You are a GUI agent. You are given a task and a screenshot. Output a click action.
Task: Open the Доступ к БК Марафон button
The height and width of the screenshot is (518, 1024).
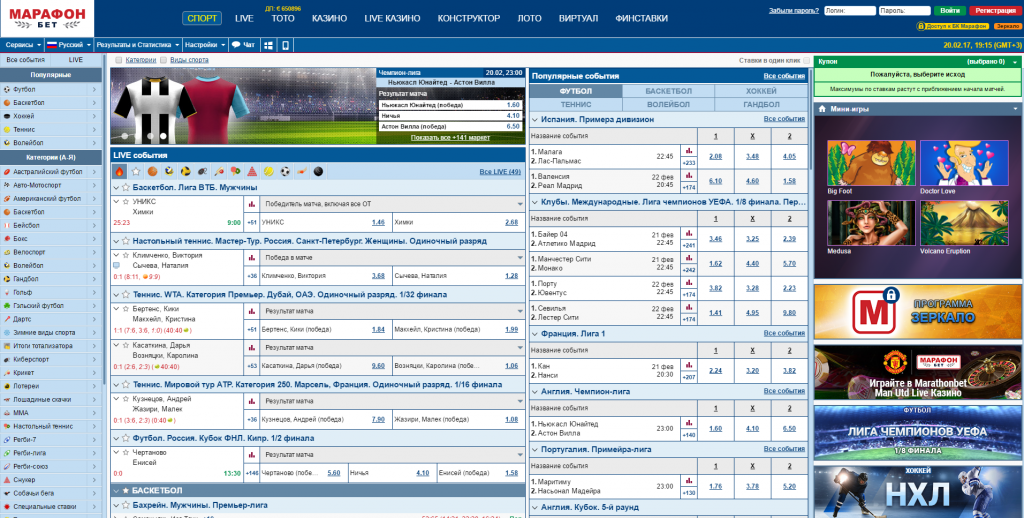(x=953, y=26)
